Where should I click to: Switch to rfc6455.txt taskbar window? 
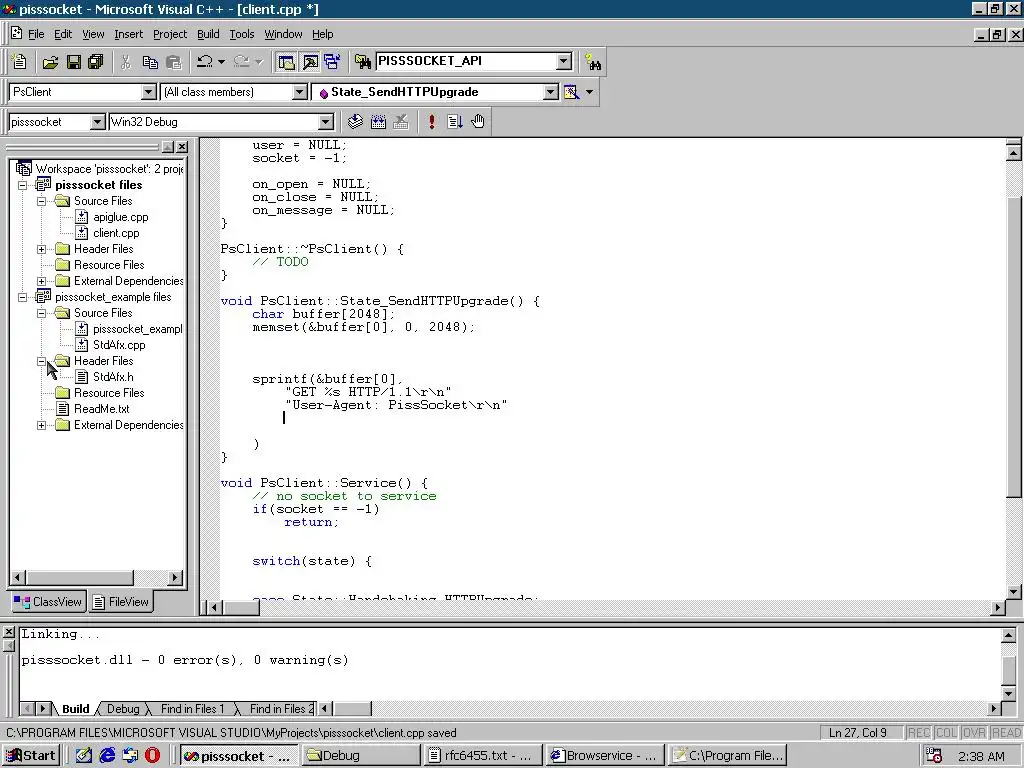coord(483,756)
